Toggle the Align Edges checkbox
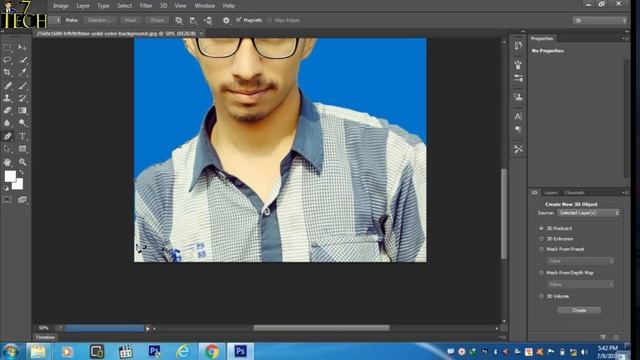The width and height of the screenshot is (640, 360). click(x=269, y=20)
